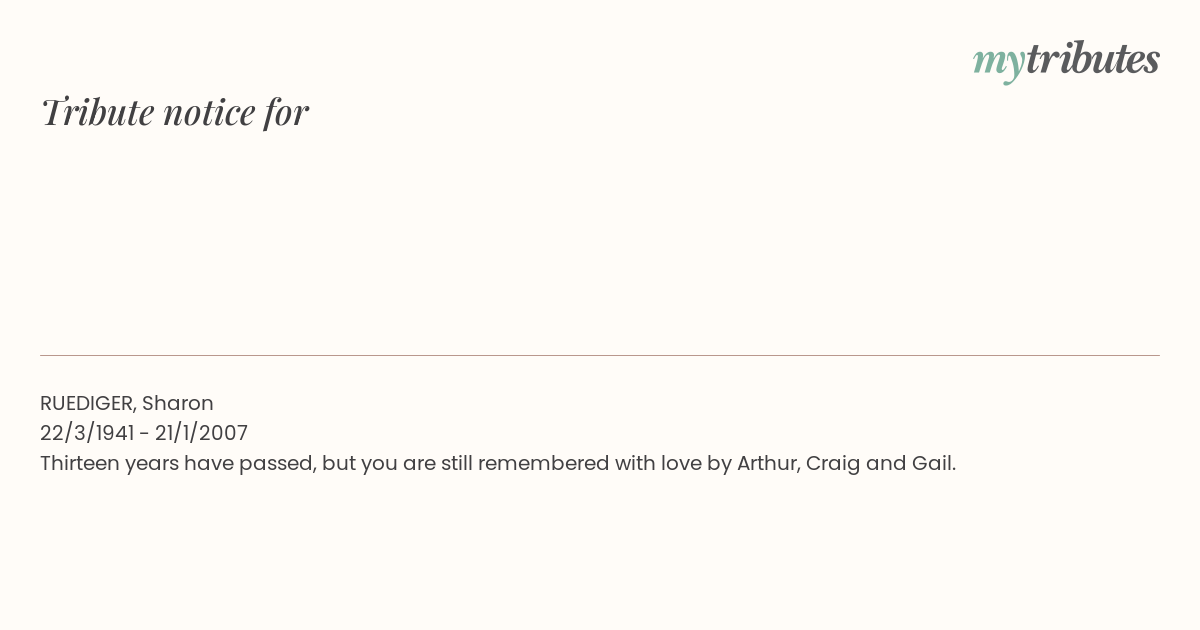Click the grey "tributes" word in the logo
This screenshot has width=1200, height=630.
(x=1093, y=58)
